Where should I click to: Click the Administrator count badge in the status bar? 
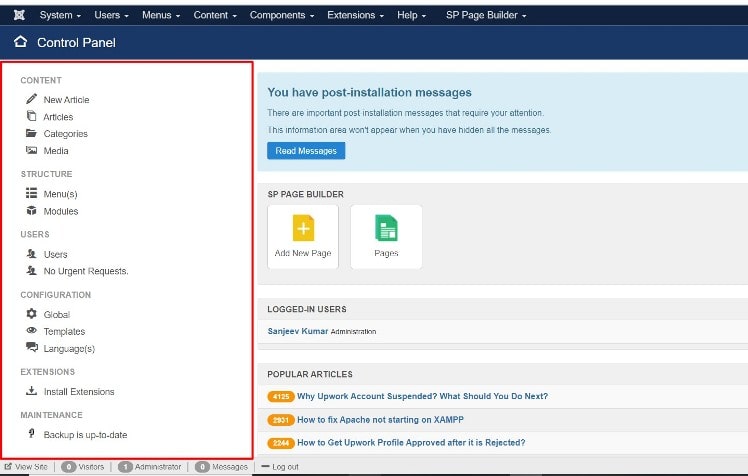tap(125, 467)
